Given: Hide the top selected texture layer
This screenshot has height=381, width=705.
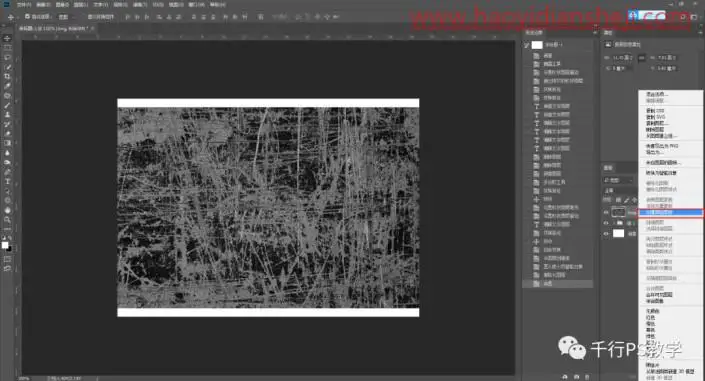Looking at the screenshot, I should (x=606, y=212).
